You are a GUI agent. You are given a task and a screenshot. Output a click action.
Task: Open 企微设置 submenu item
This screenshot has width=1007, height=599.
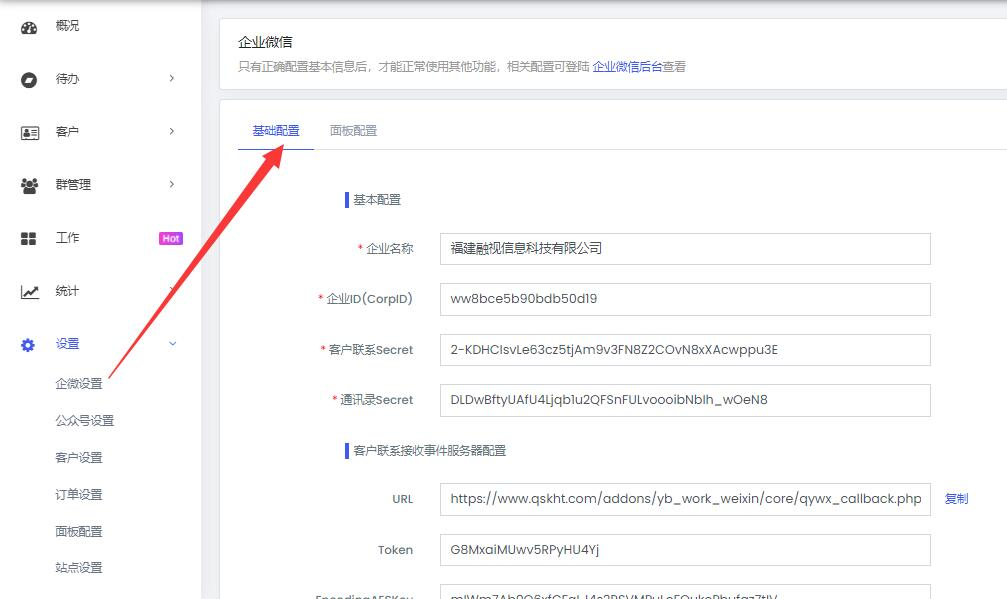[x=79, y=384]
